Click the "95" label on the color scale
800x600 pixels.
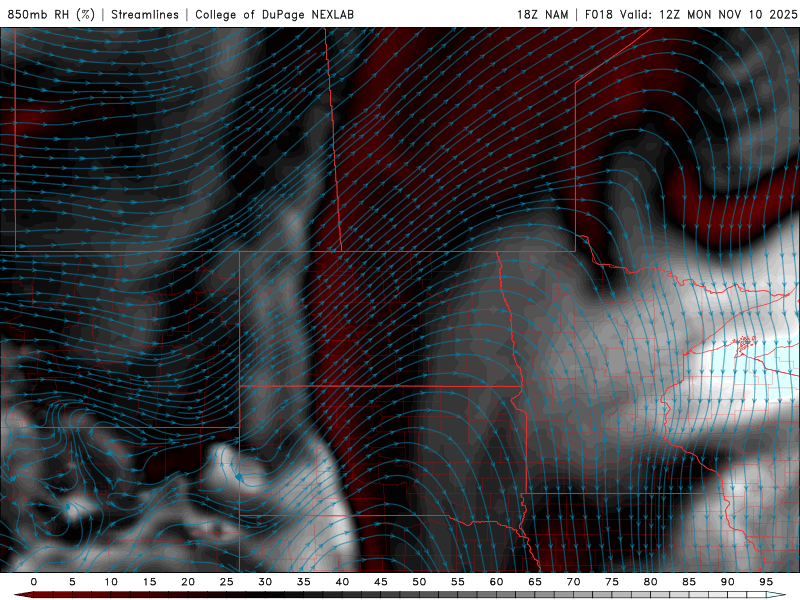[x=766, y=582]
